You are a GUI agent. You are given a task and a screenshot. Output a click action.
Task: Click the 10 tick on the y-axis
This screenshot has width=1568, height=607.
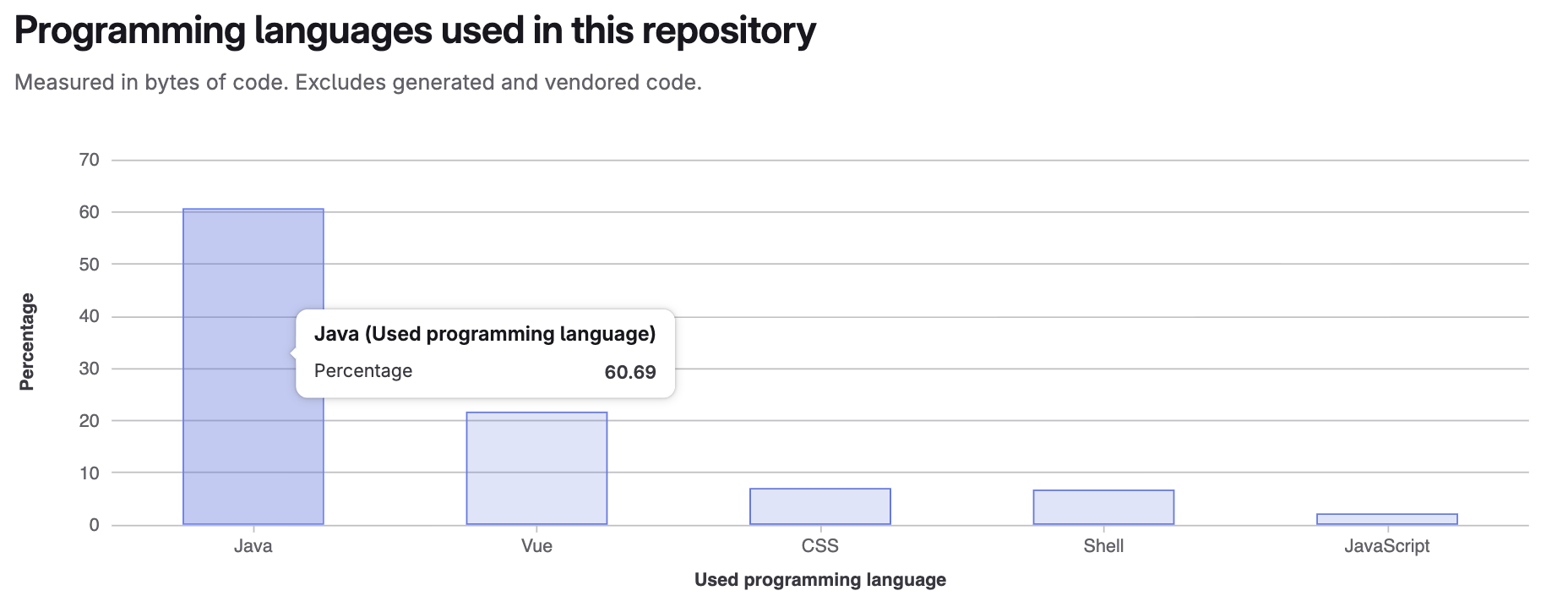[89, 473]
